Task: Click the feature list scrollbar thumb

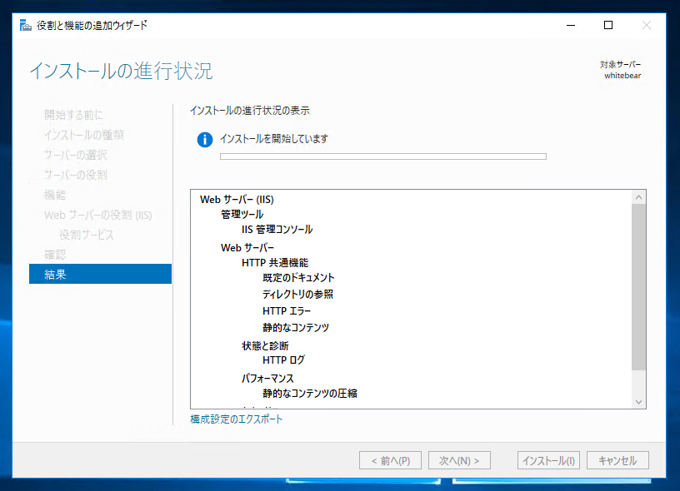Action: click(x=639, y=287)
